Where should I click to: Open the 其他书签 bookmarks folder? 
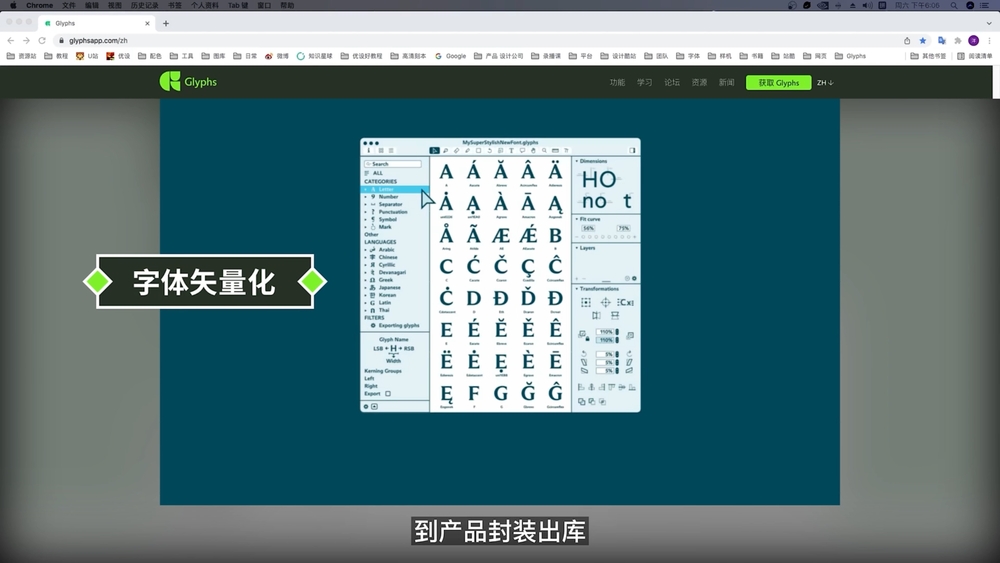(928, 56)
